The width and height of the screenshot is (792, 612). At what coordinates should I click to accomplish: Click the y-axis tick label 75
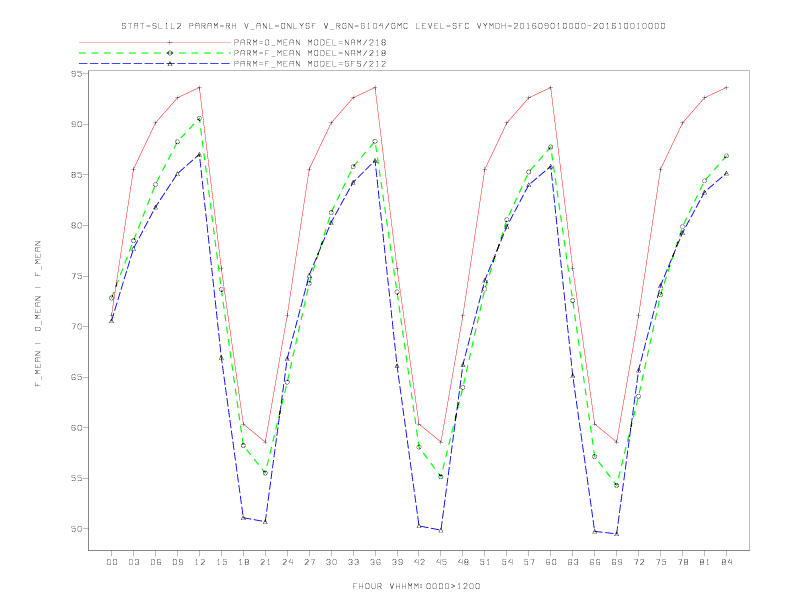point(77,276)
